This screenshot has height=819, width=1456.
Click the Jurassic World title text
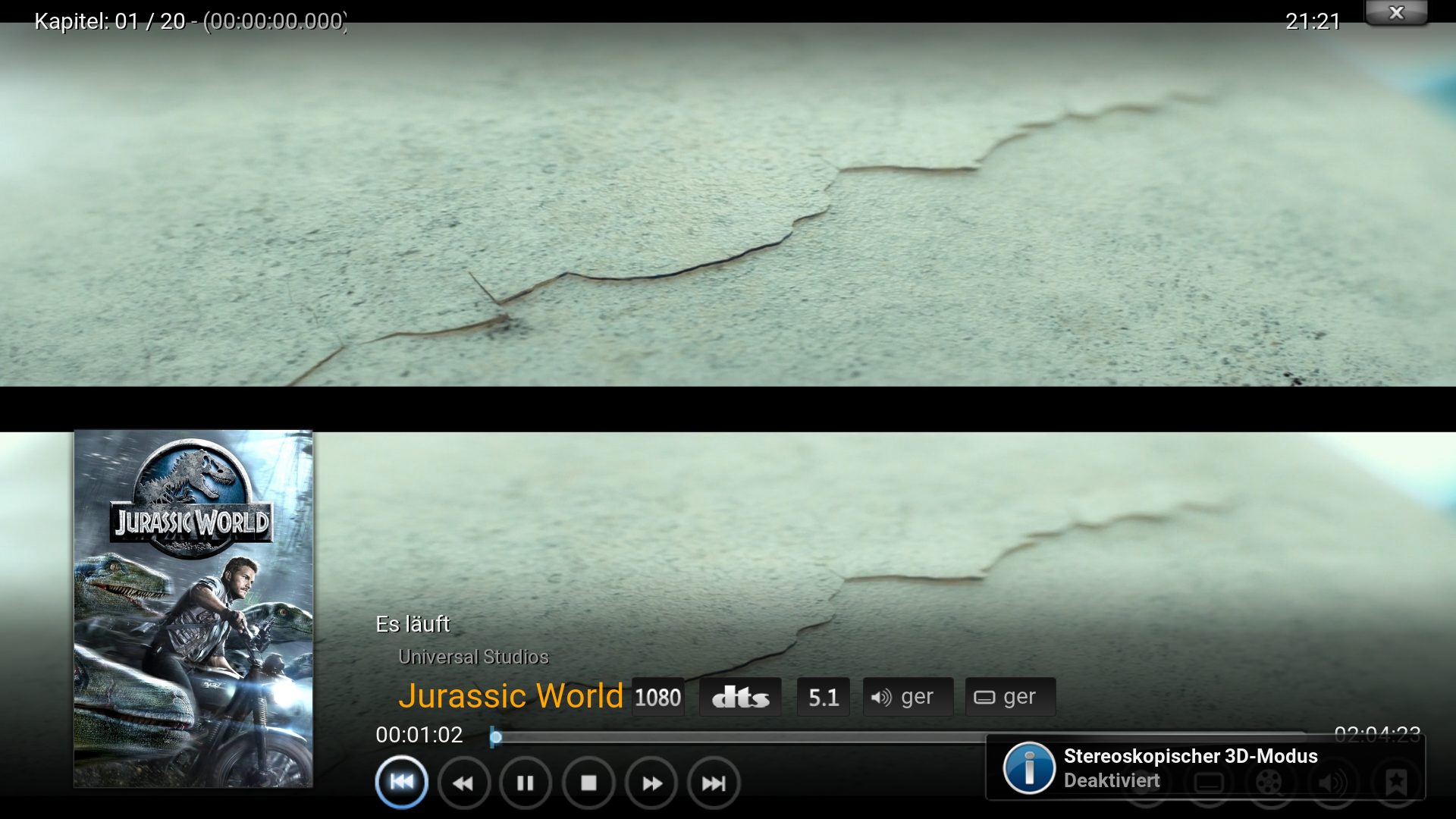510,695
